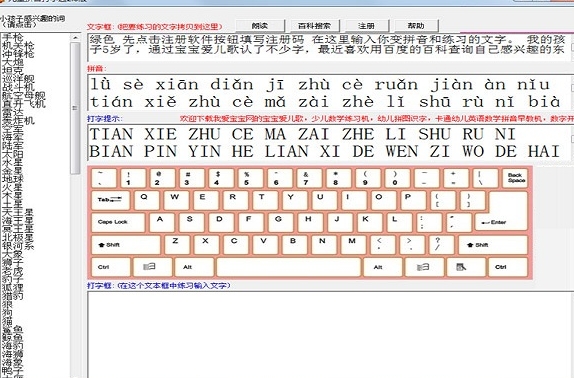Click the left Shift key
574x378 pixels.
coord(126,245)
